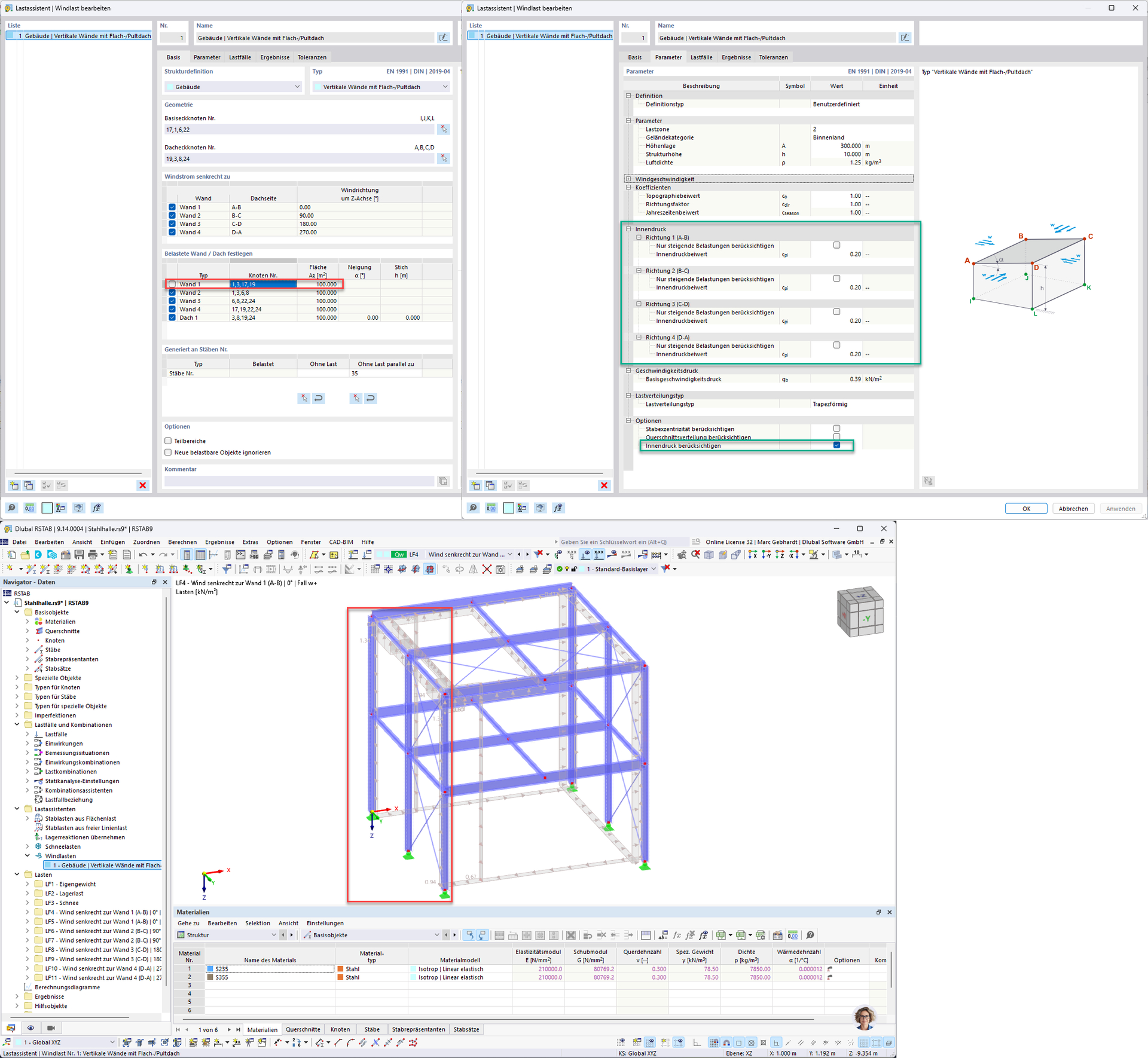
Task: Click the red delete icon in left dialog
Action: pos(142,485)
